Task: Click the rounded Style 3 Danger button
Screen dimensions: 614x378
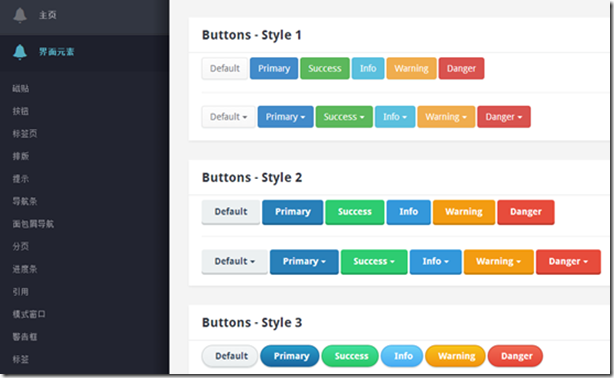Action: [515, 356]
